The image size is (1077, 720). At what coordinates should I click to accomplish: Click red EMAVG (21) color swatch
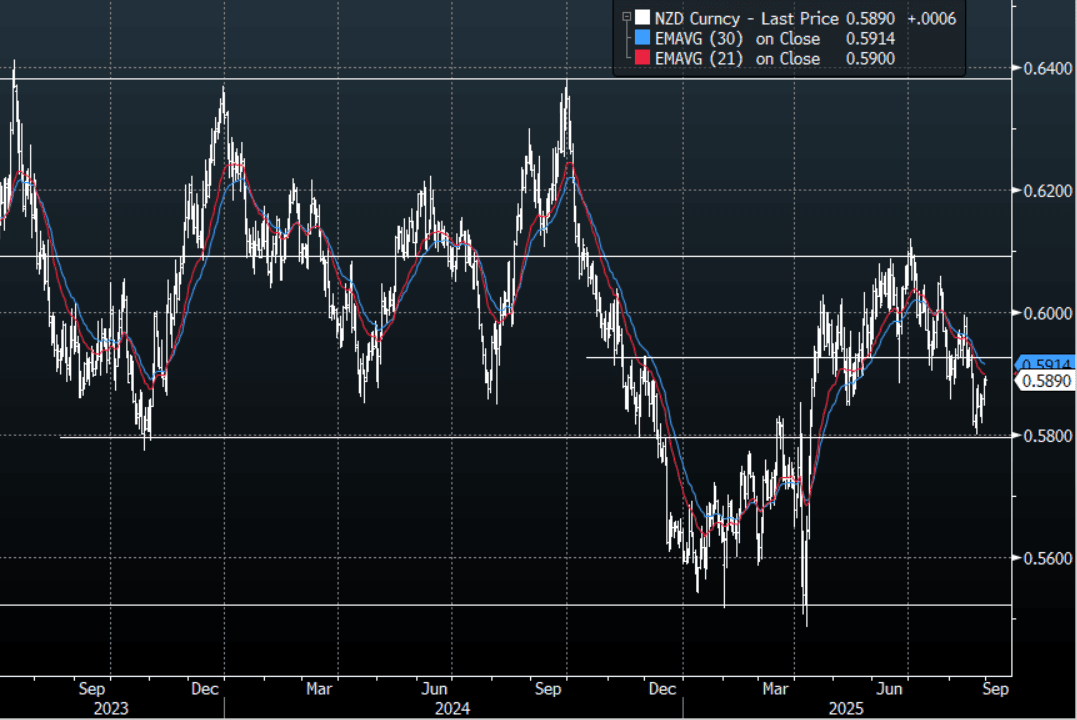[x=643, y=59]
